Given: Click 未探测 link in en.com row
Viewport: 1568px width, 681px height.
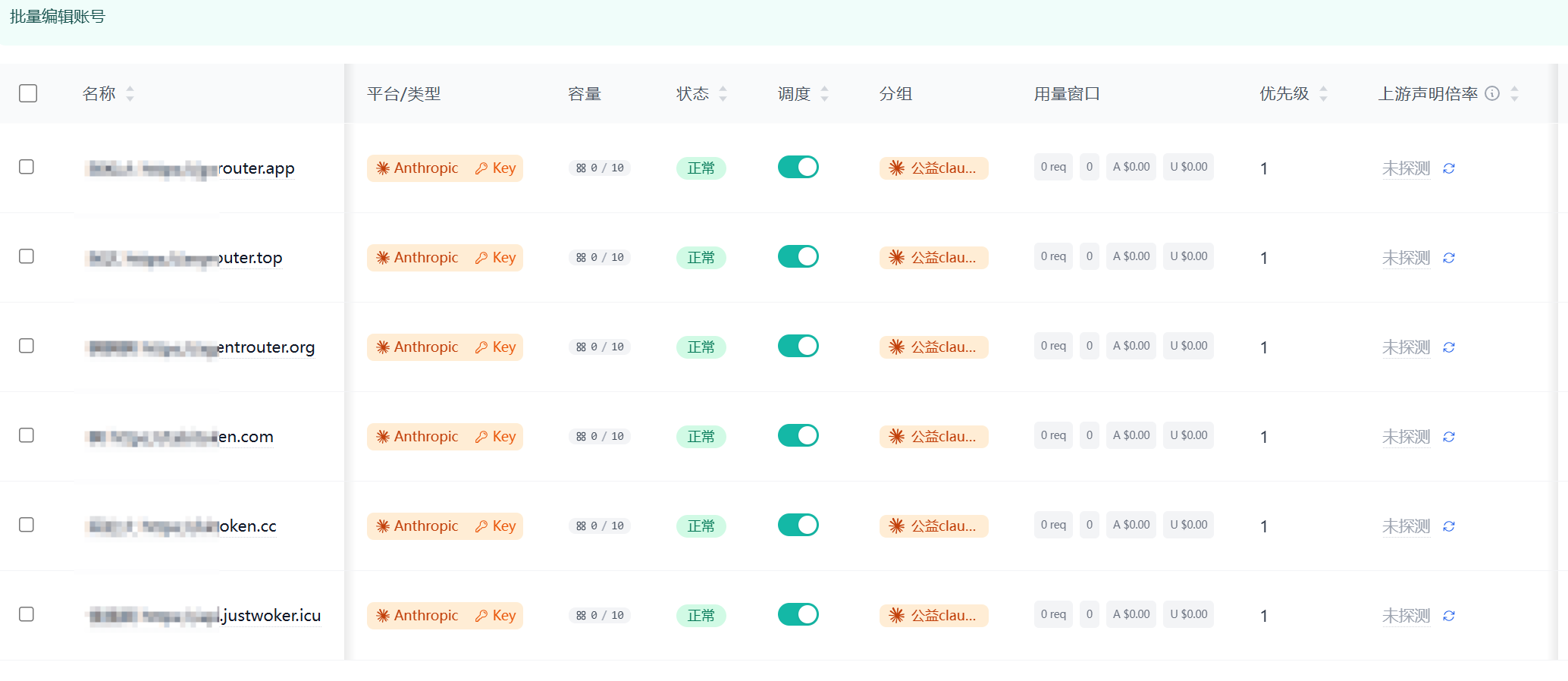Looking at the screenshot, I should coord(1406,437).
